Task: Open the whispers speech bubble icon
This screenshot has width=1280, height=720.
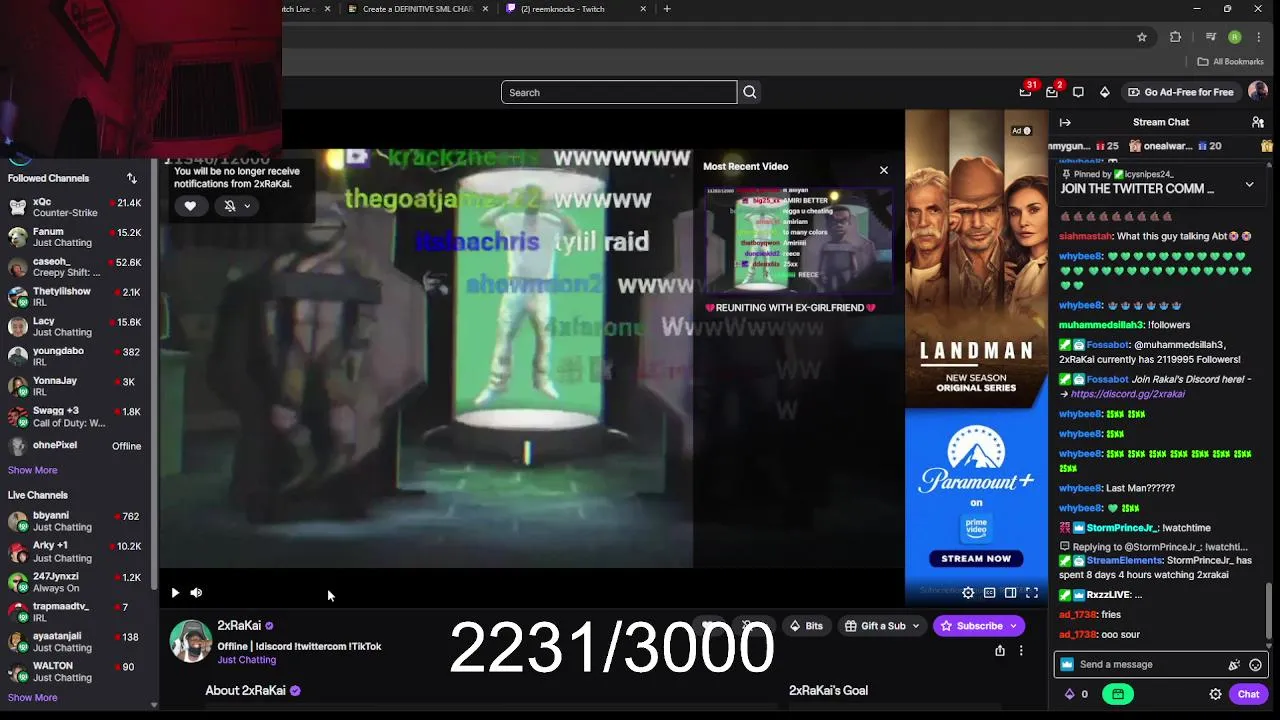Action: 1078,92
